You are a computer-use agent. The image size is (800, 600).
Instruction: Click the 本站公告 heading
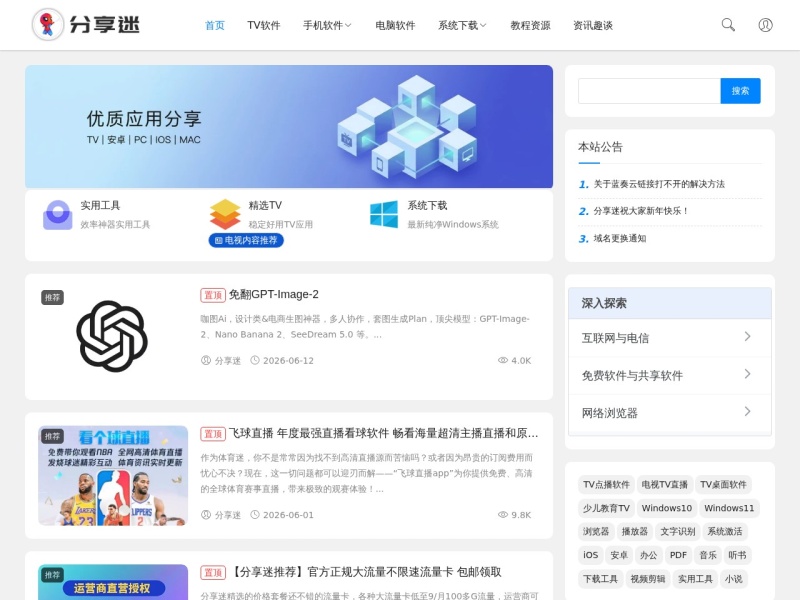click(600, 147)
